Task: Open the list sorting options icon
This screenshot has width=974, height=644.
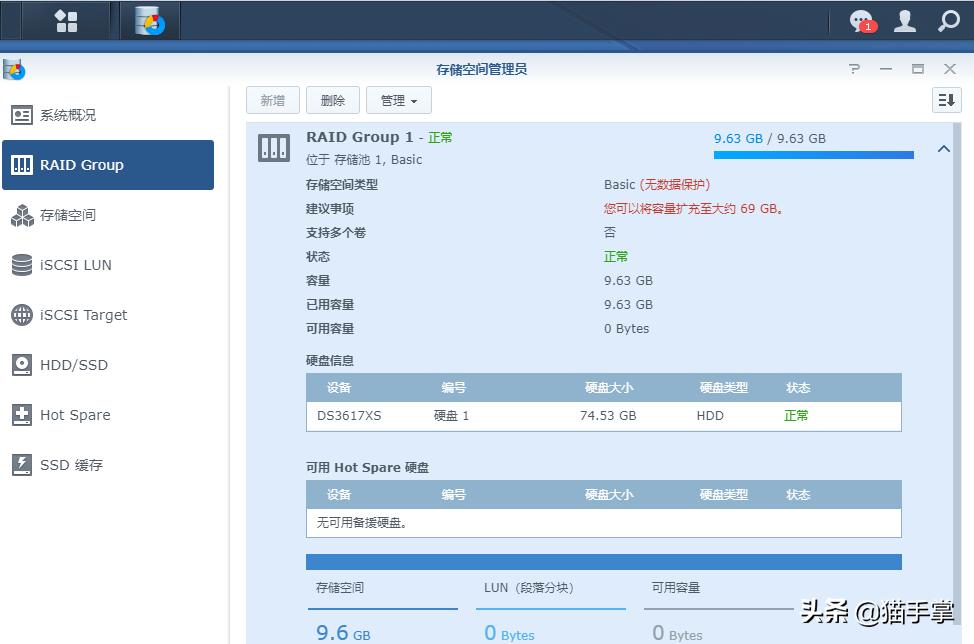Action: point(945,99)
